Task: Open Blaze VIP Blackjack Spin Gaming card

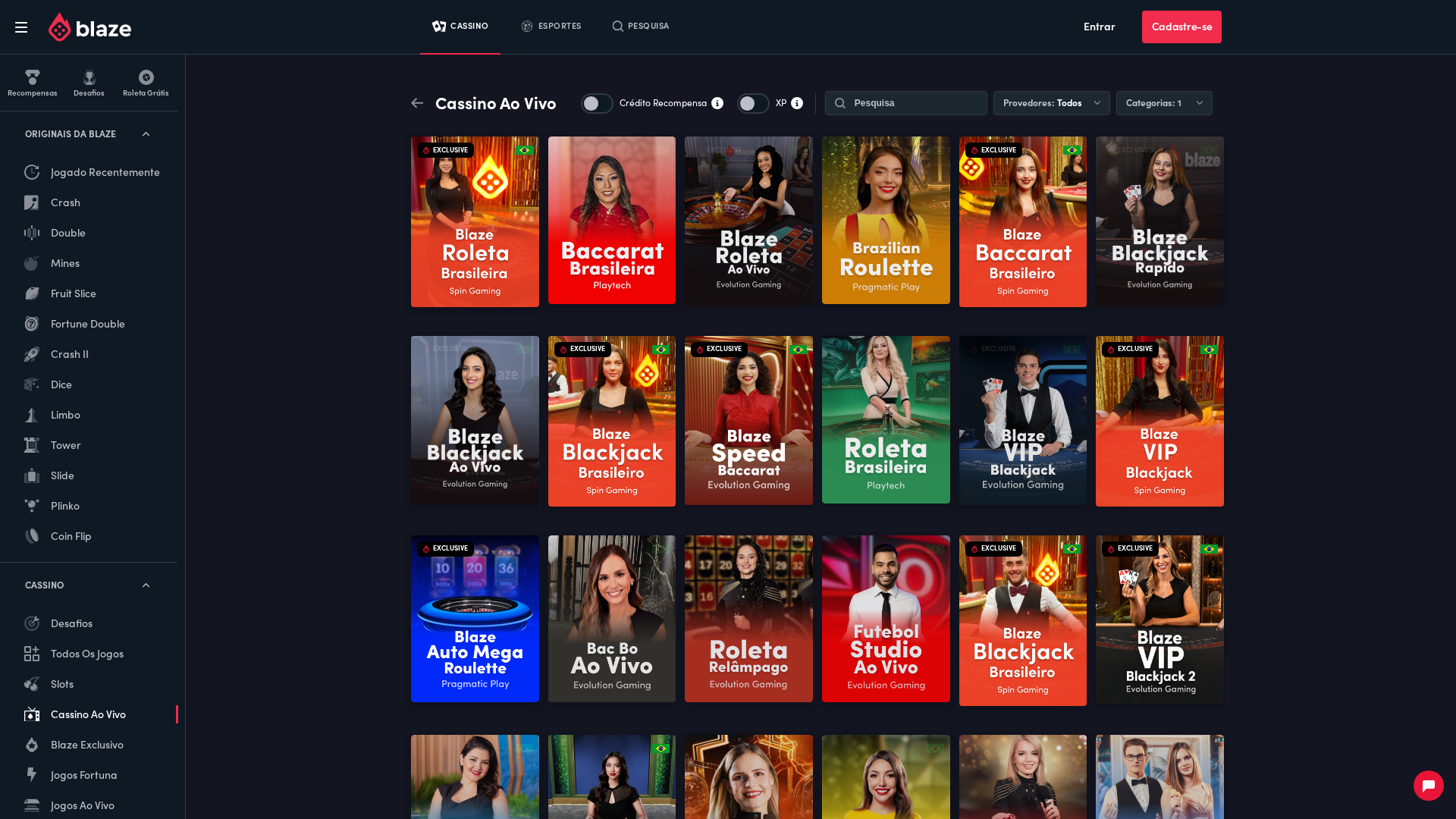Action: pos(1159,421)
